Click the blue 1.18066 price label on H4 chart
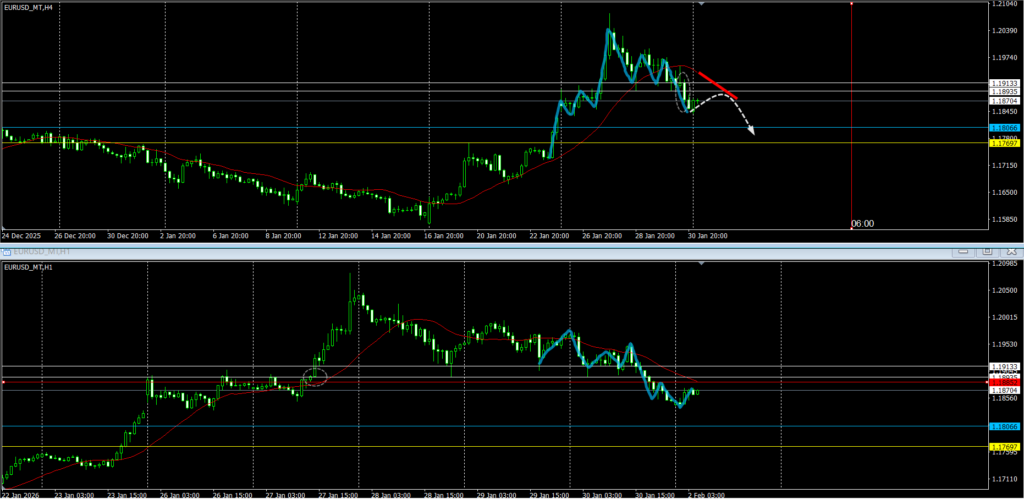This screenshot has width=1024, height=499. pos(1004,128)
